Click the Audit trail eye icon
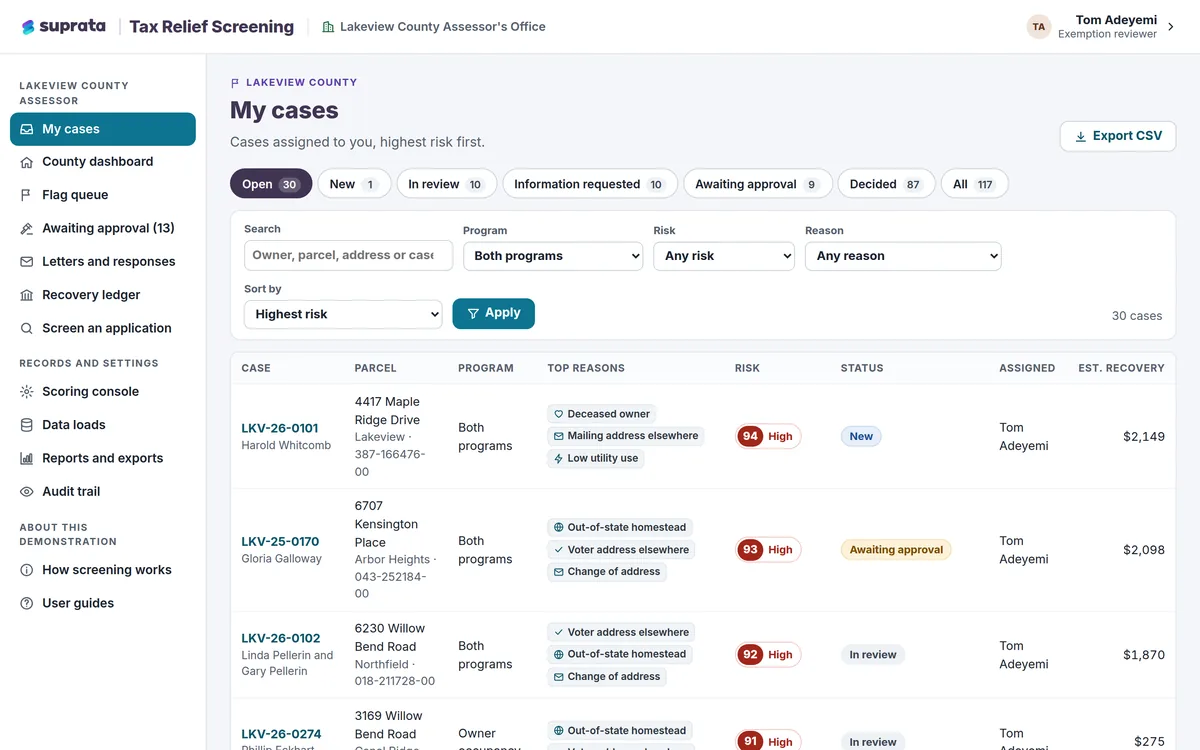 tap(27, 492)
